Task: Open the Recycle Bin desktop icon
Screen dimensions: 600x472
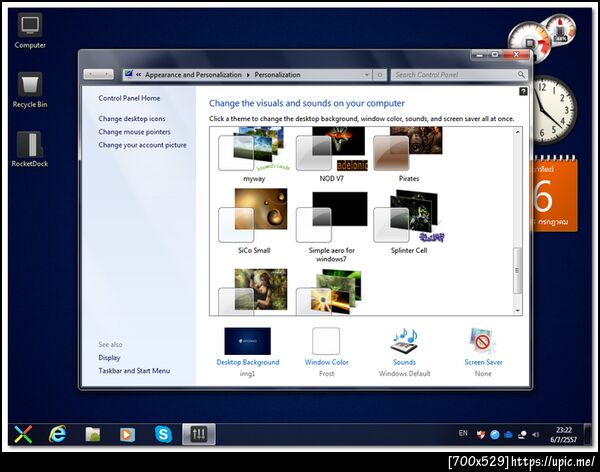Action: pyautogui.click(x=30, y=90)
